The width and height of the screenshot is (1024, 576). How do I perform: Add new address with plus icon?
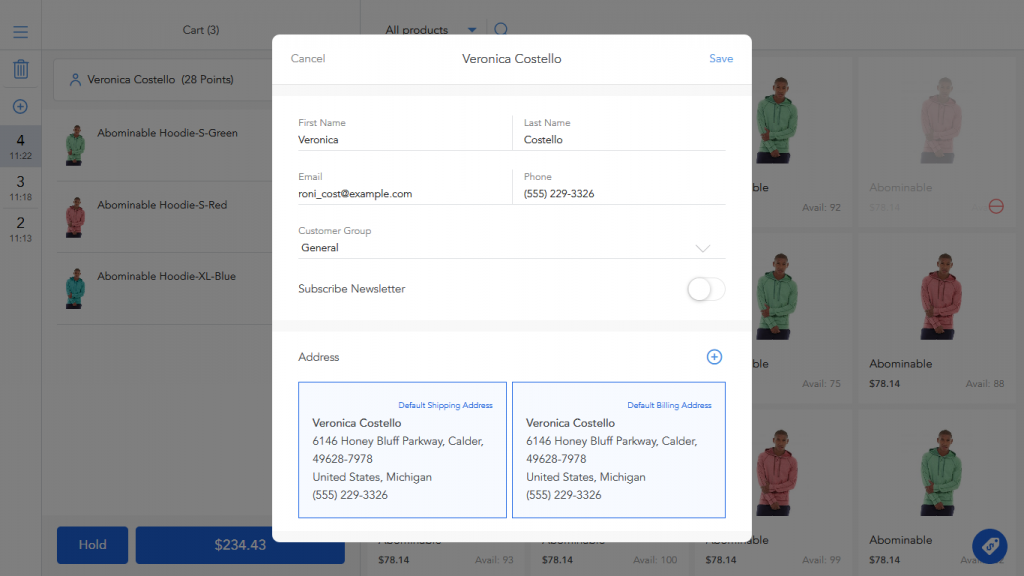pos(714,357)
